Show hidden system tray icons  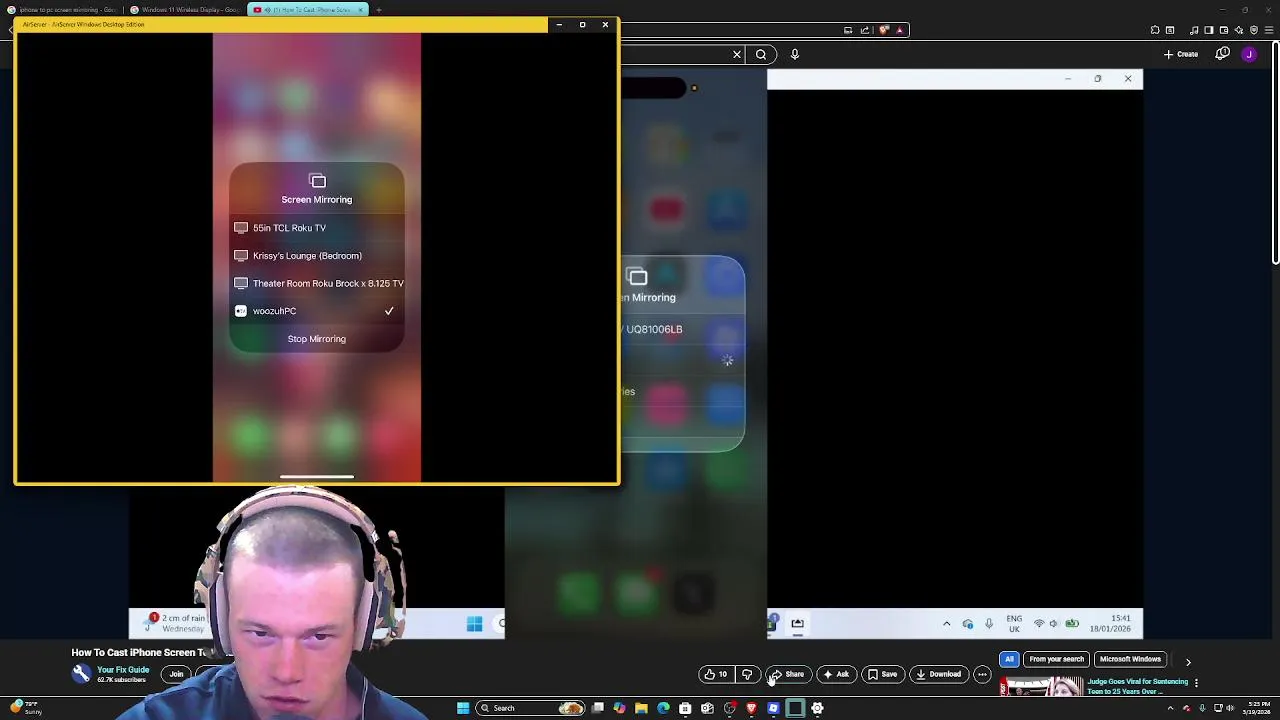1170,708
